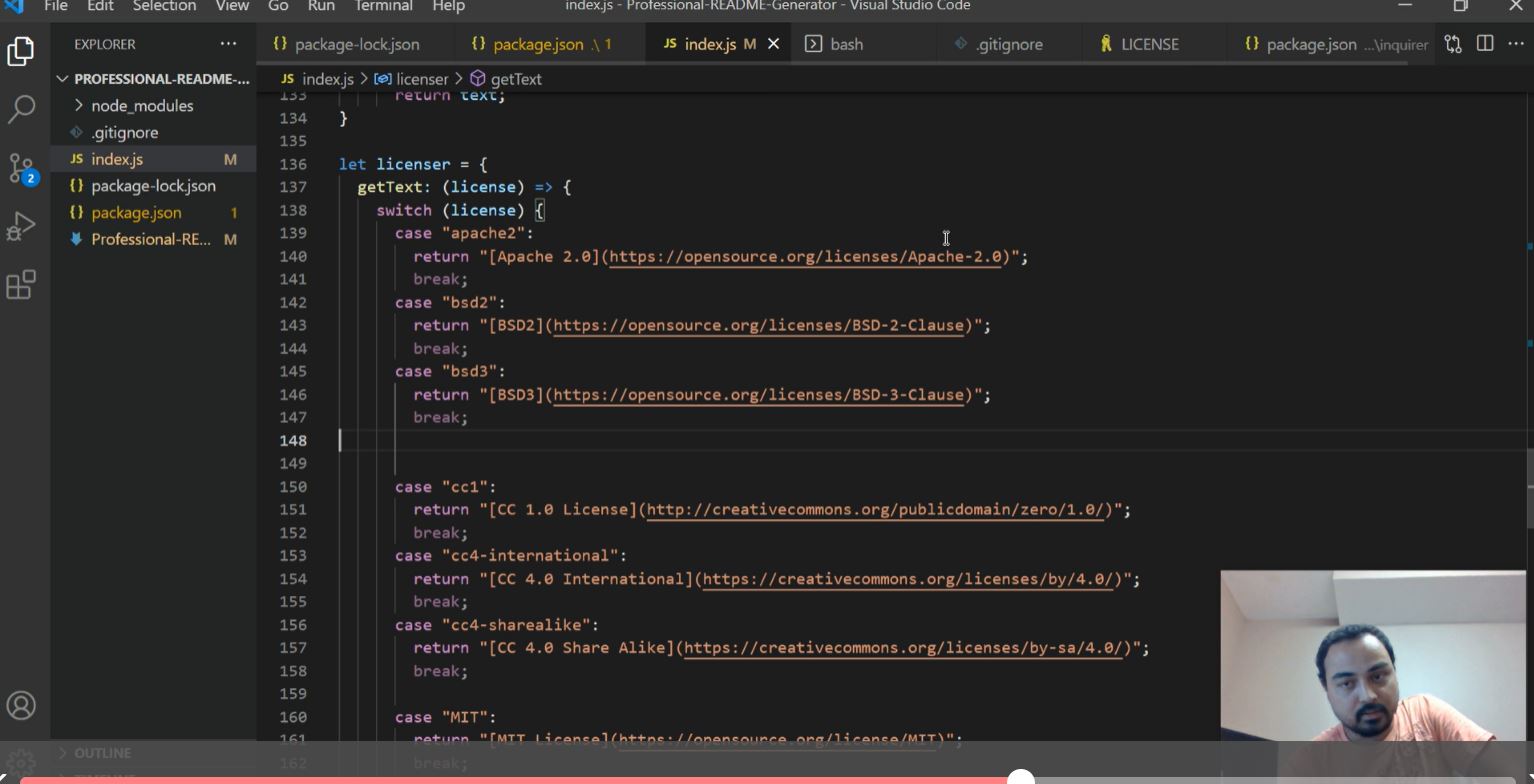The image size is (1534, 784).
Task: Open the Terminal menu
Action: coord(384,6)
